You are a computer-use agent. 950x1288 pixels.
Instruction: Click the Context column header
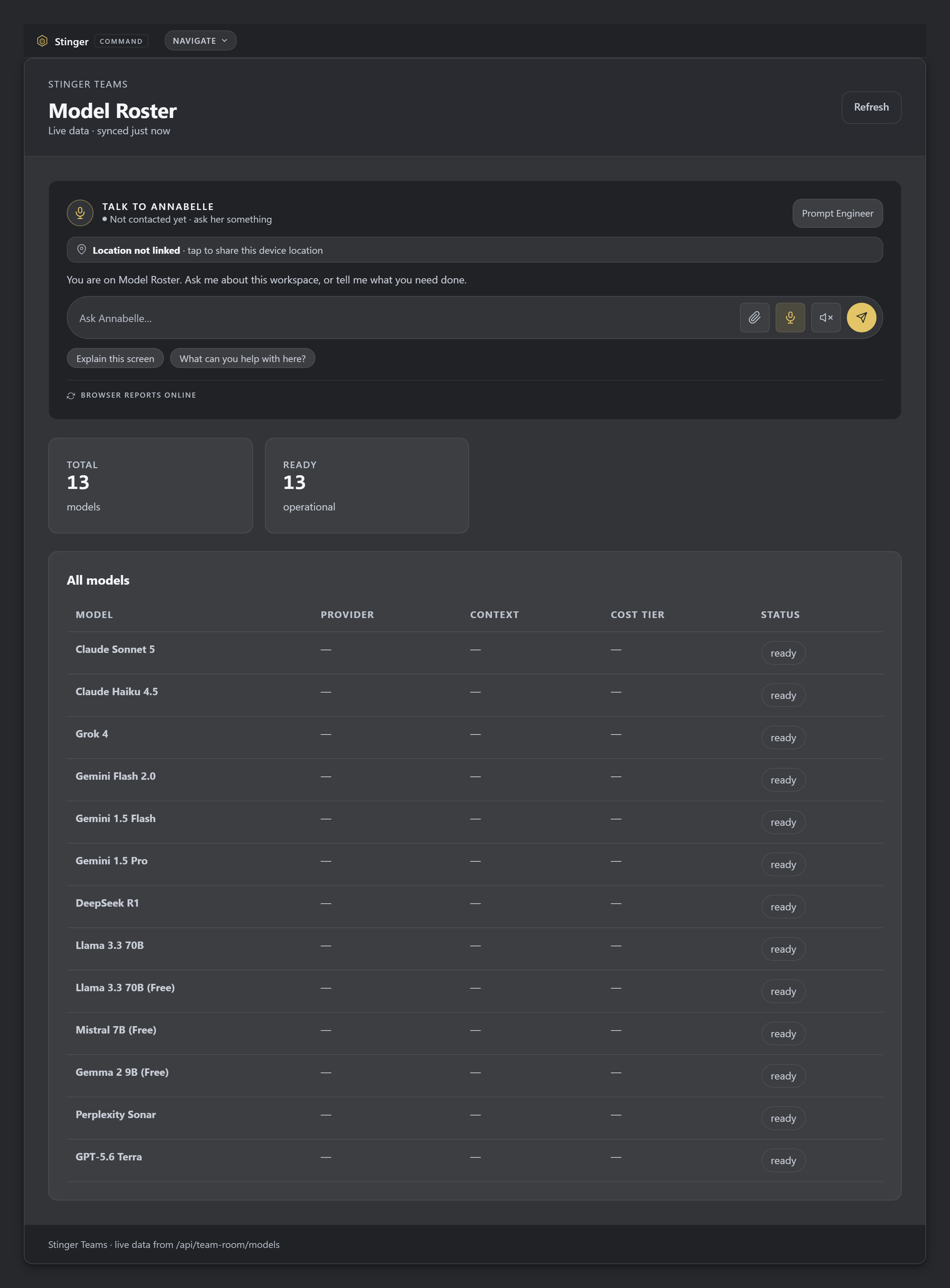pyautogui.click(x=495, y=614)
